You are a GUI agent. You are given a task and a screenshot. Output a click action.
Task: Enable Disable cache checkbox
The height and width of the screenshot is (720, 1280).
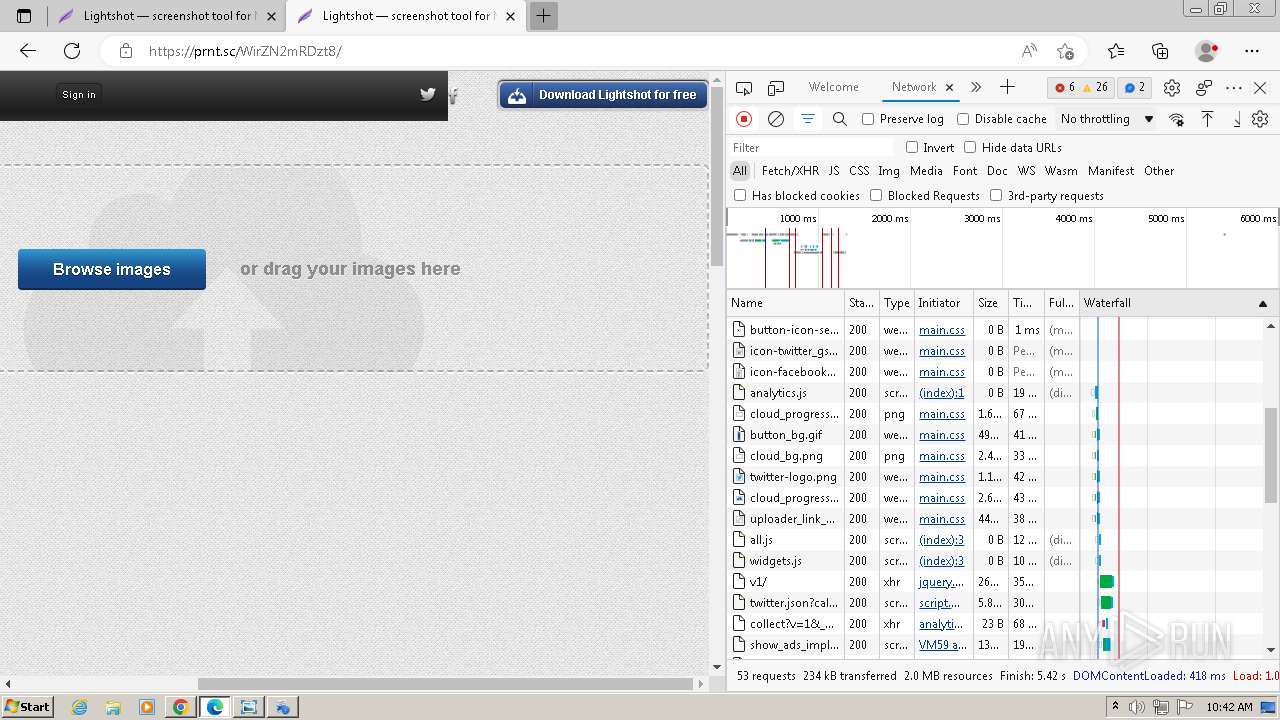(x=963, y=119)
